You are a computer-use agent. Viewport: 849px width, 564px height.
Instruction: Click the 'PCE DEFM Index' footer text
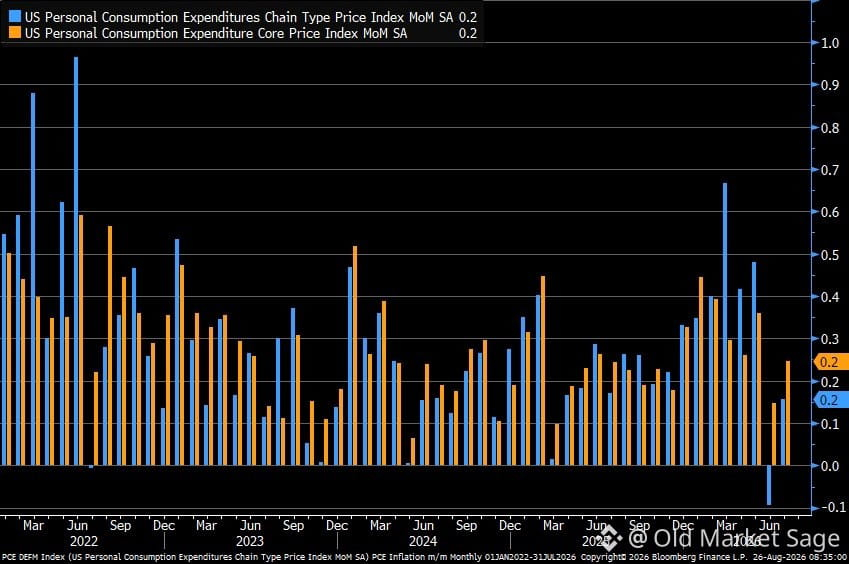[34, 557]
